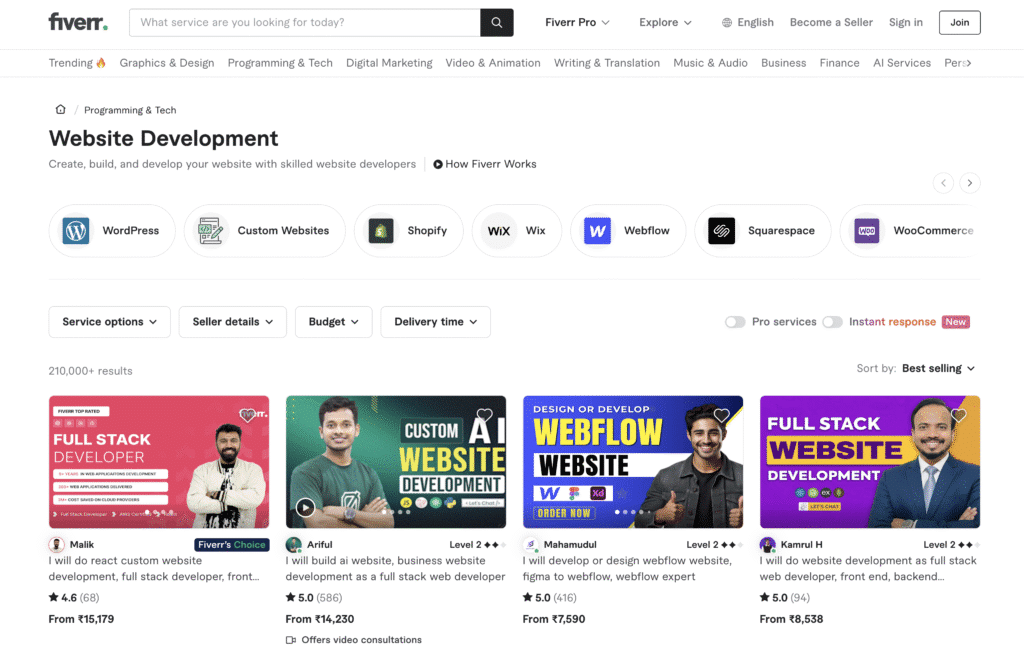This screenshot has height=662, width=1024.
Task: Play the video on Ariful's gig
Action: (306, 507)
